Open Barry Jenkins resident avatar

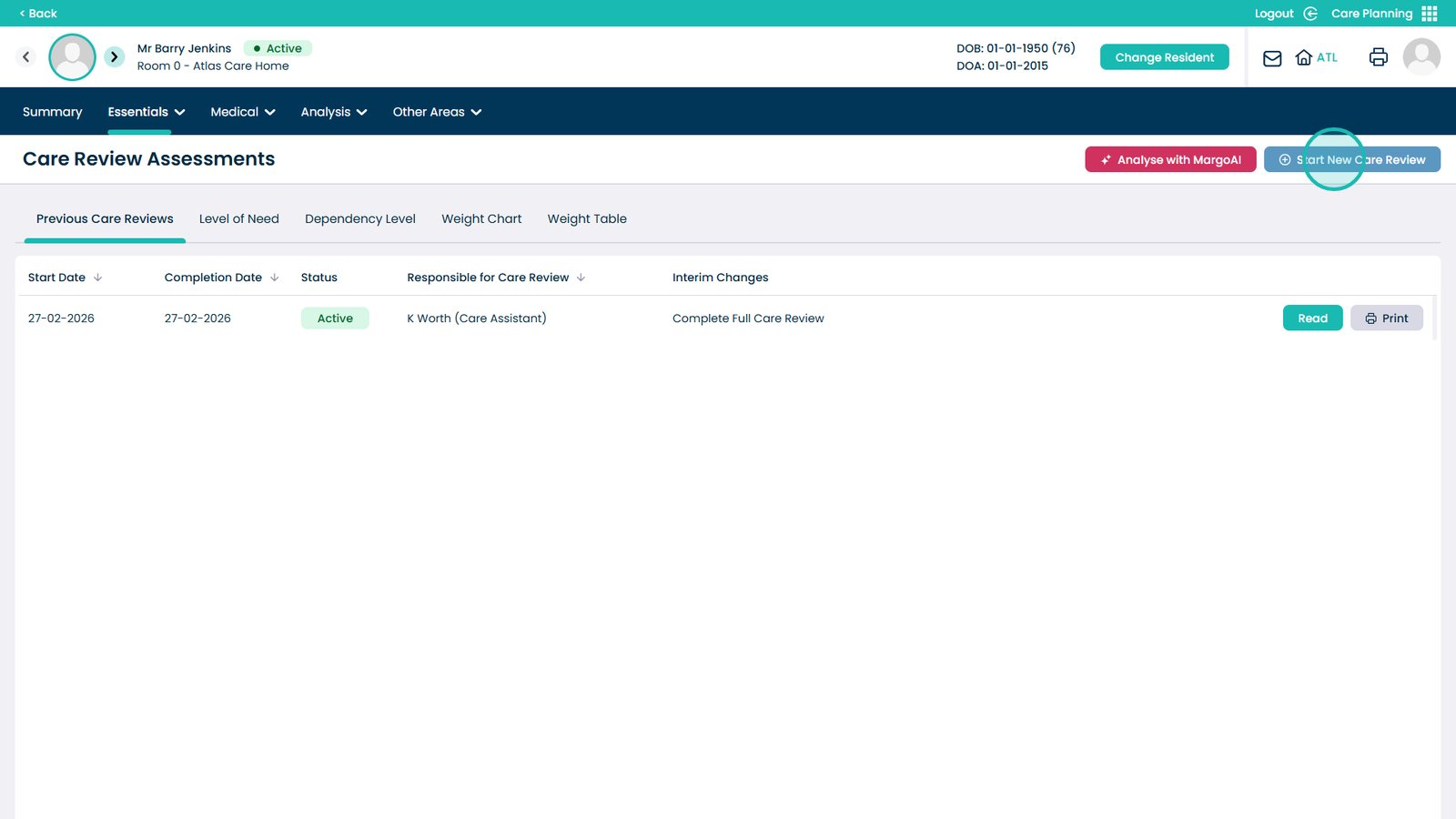(x=72, y=57)
